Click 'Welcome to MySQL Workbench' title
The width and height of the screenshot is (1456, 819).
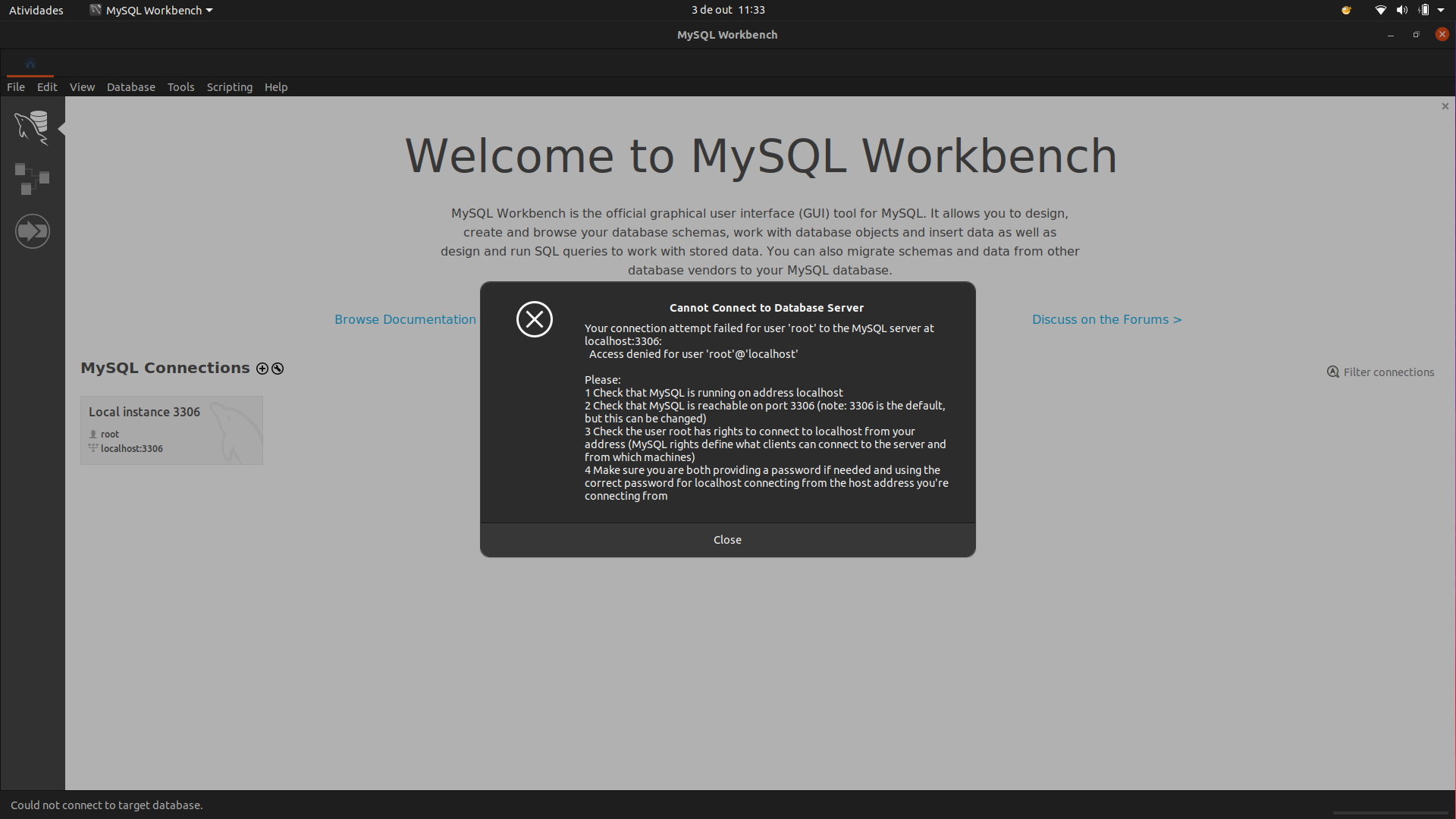(761, 156)
